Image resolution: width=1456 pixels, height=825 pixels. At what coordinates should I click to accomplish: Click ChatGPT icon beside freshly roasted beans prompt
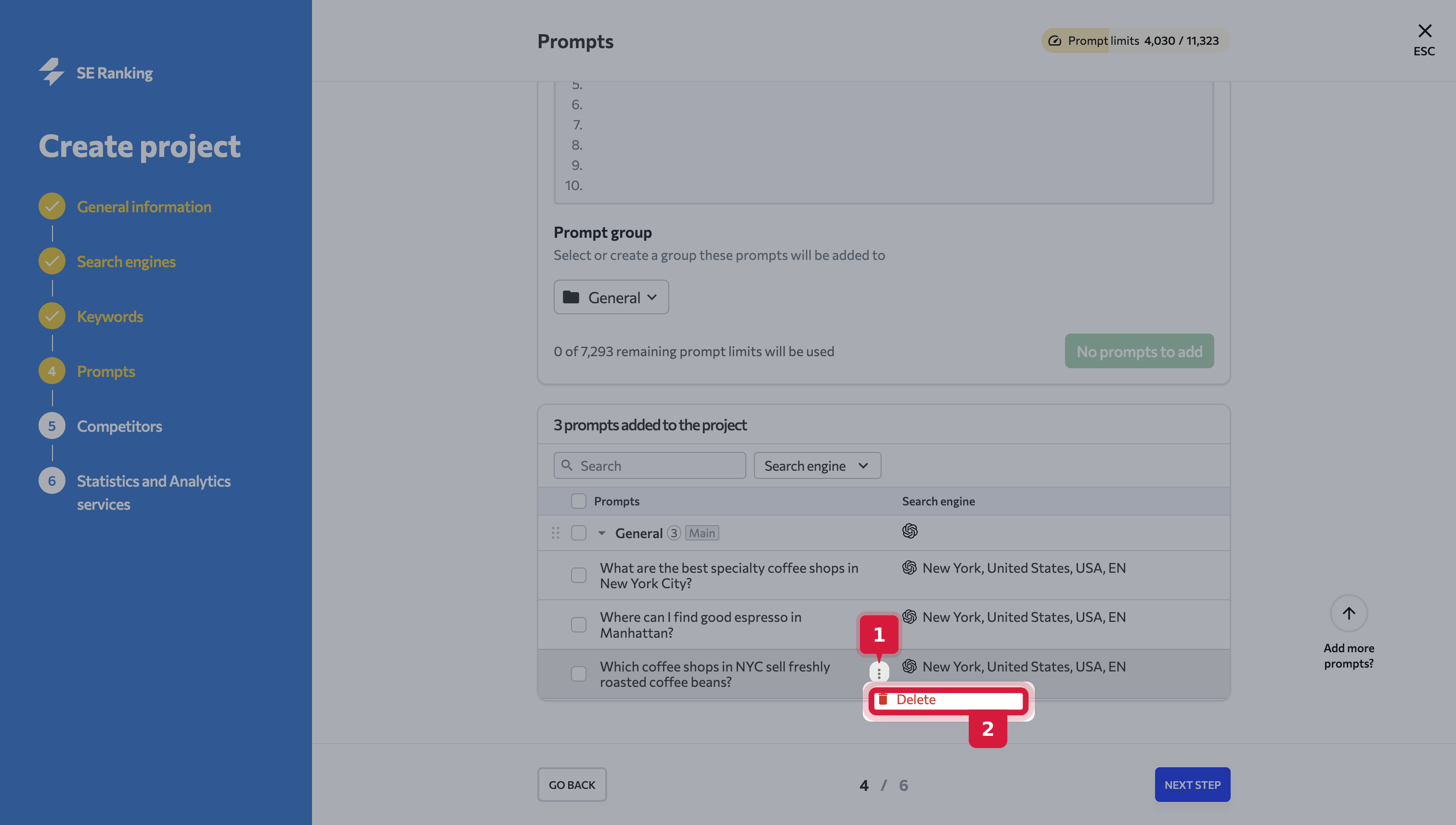910,666
